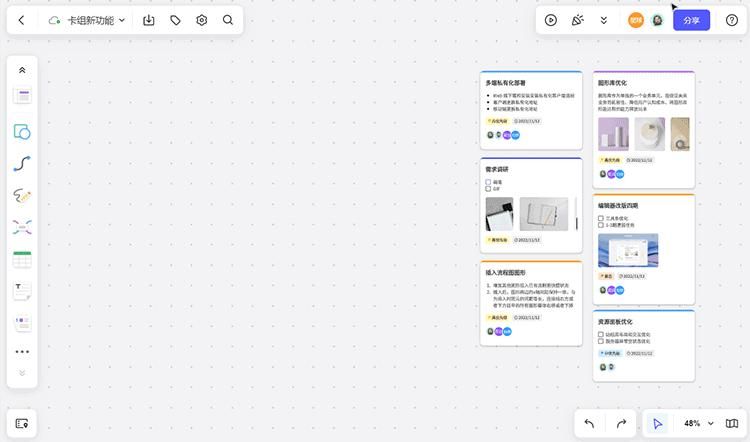Check the second checkbox in 编辑器改版四期 card

click(x=601, y=225)
